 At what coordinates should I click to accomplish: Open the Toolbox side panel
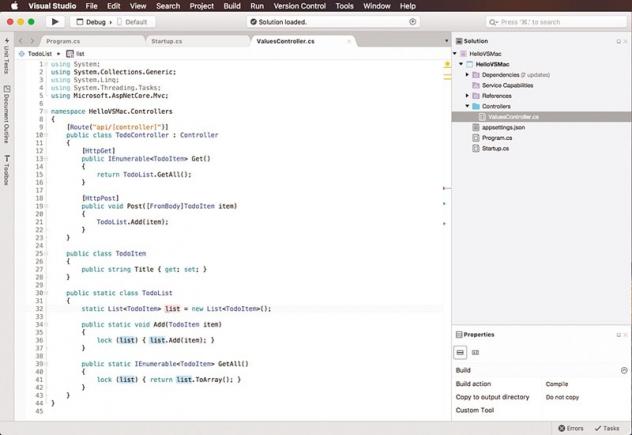click(6, 171)
